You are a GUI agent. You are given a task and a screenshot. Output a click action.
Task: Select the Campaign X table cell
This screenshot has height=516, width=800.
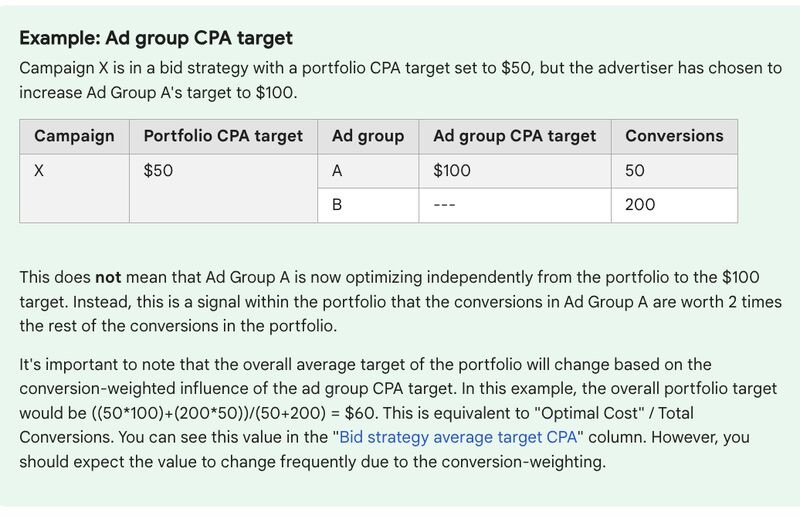coord(39,171)
